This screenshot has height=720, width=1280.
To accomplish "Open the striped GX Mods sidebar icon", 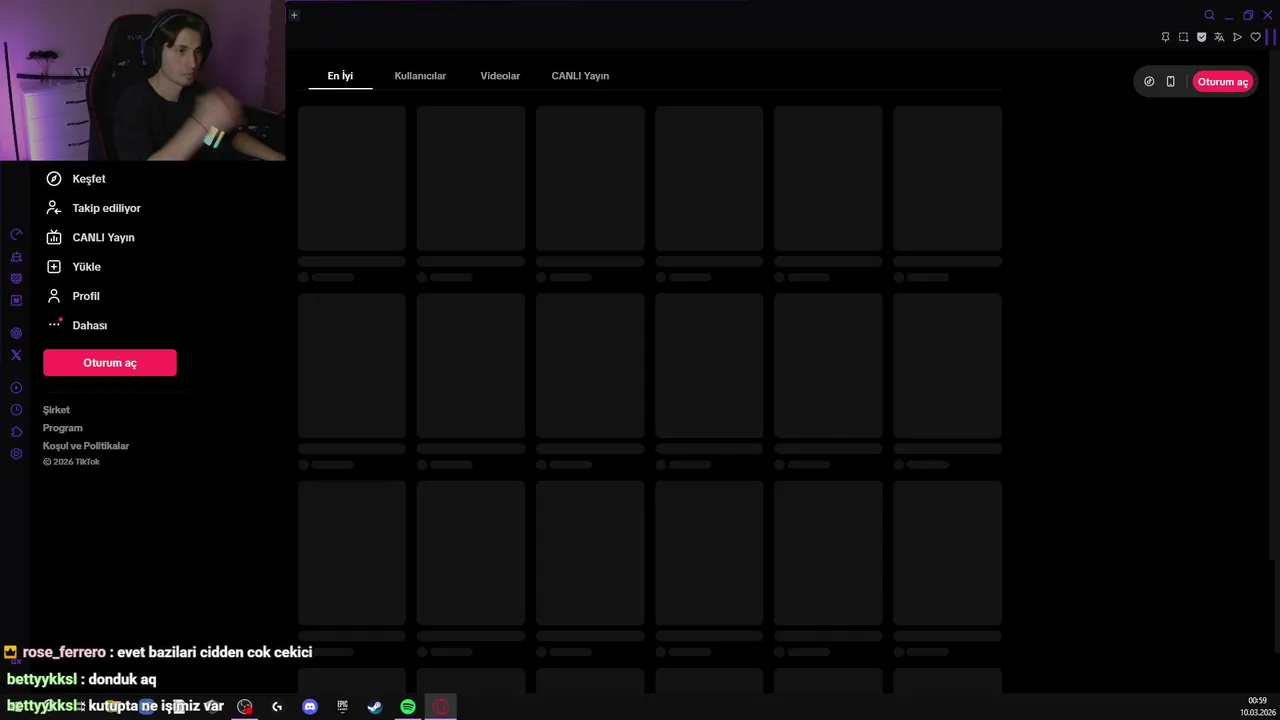I will pyautogui.click(x=16, y=279).
